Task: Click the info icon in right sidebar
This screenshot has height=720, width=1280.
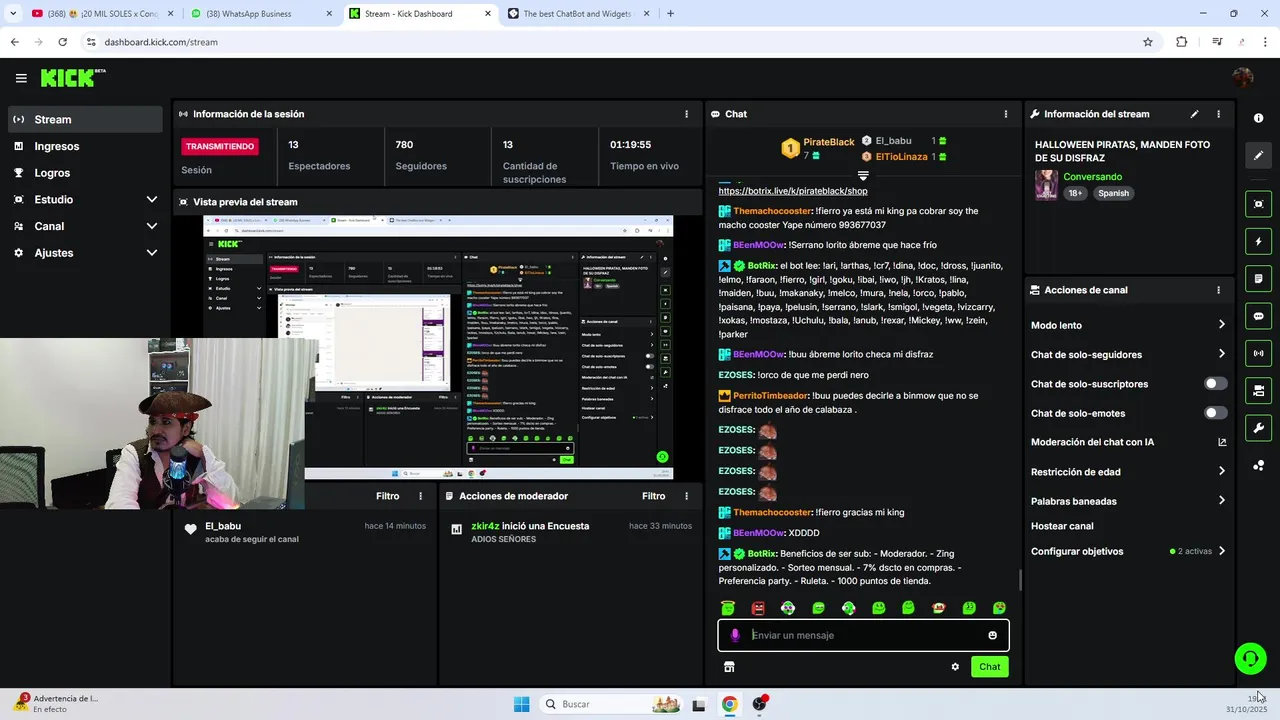Action: click(x=1258, y=118)
